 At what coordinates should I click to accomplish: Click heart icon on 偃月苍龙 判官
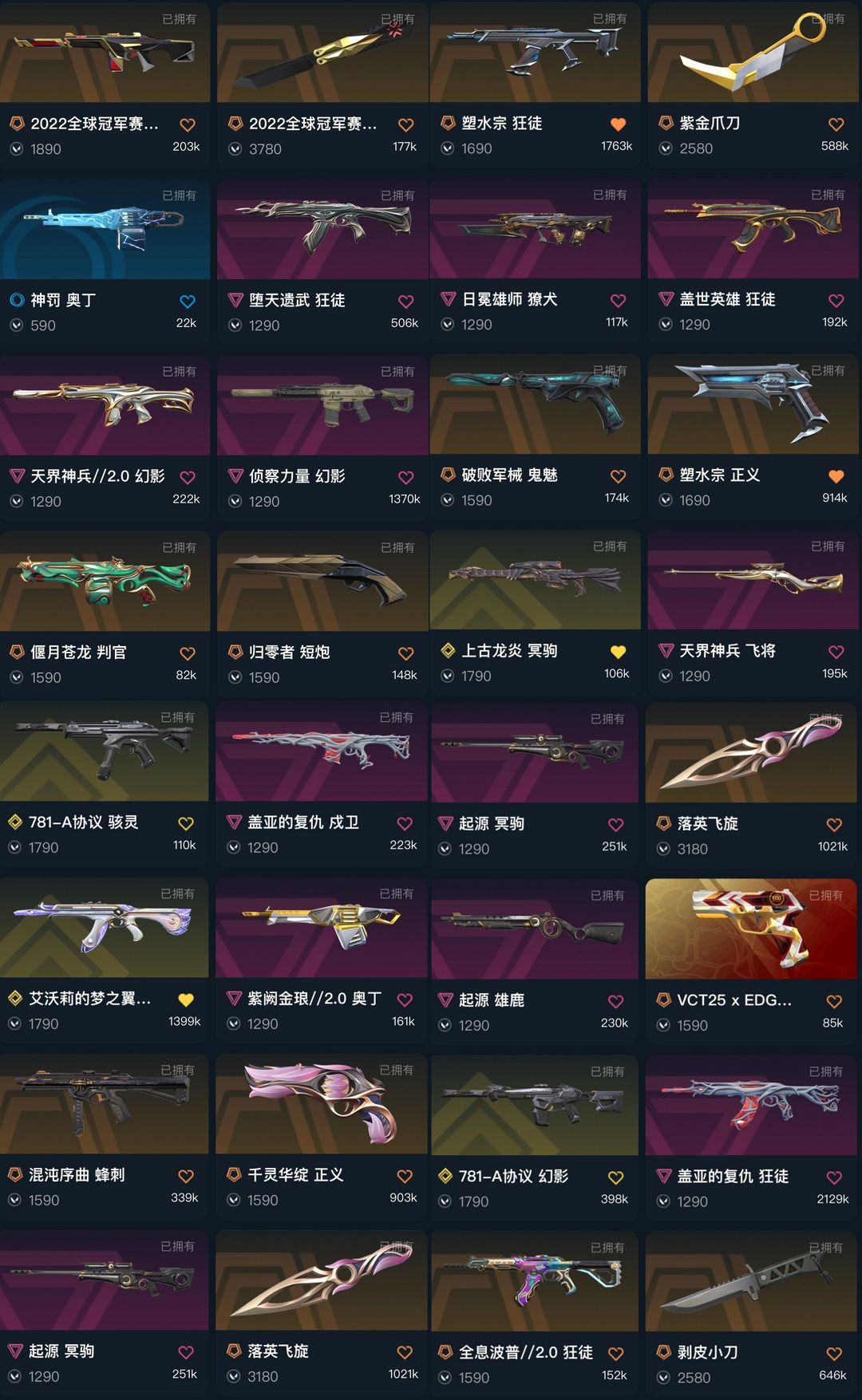pyautogui.click(x=187, y=654)
